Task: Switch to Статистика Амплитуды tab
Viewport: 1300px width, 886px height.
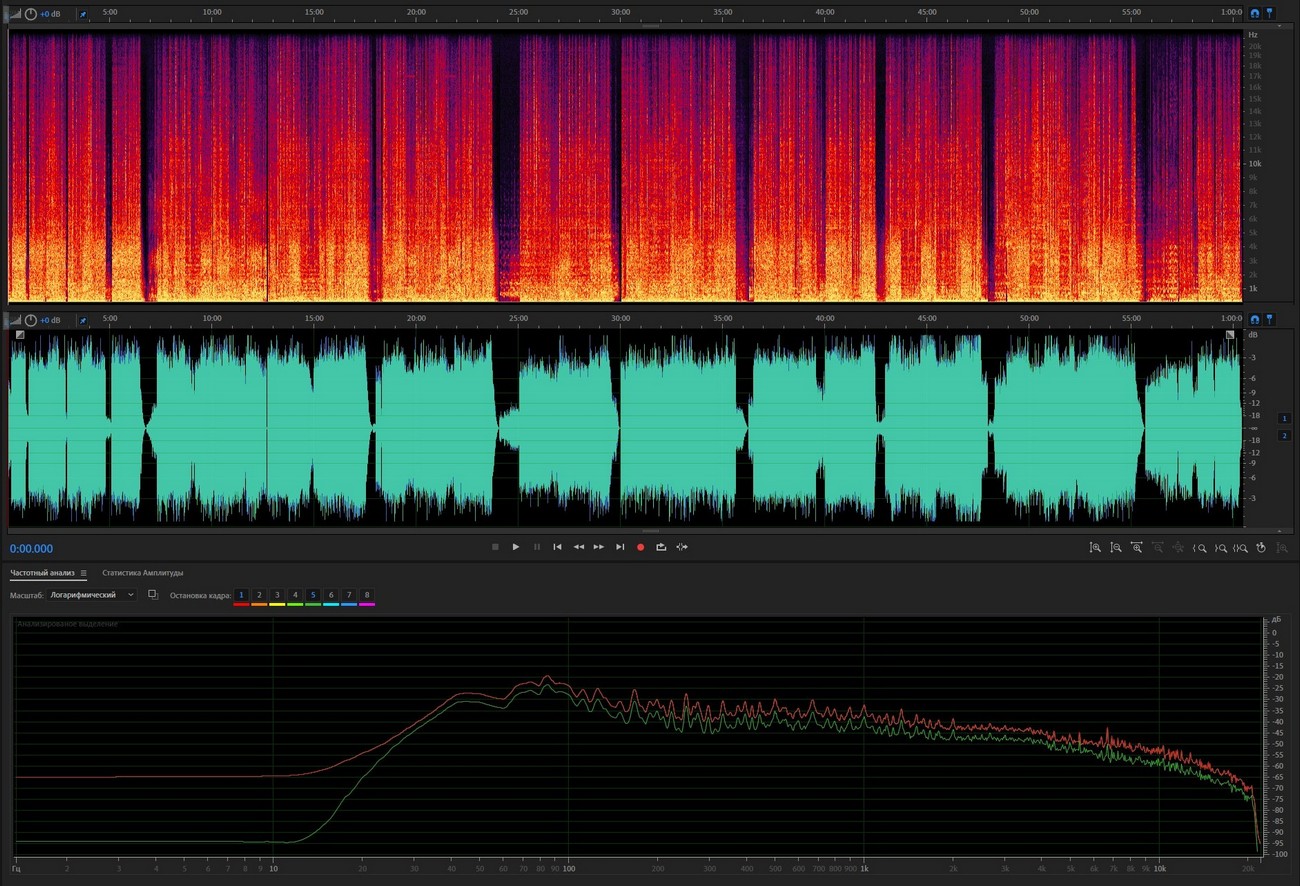Action: pos(142,573)
